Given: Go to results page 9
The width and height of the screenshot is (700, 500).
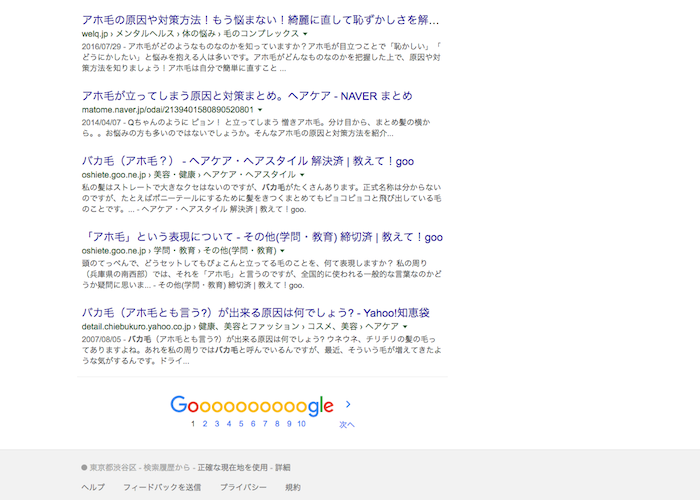Looking at the screenshot, I should click(x=289, y=424).
